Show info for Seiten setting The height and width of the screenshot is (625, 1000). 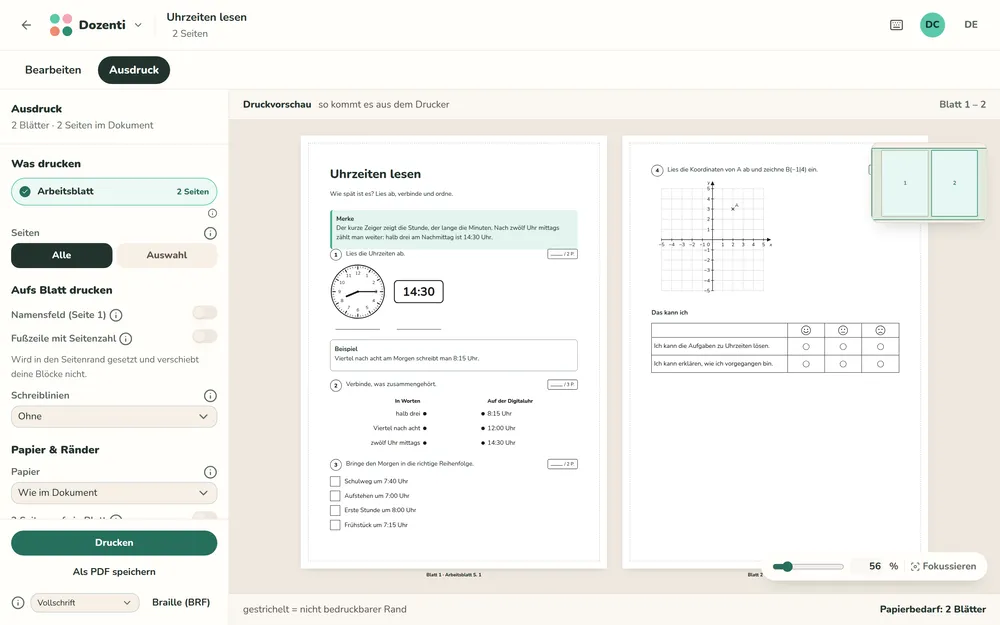tap(210, 233)
